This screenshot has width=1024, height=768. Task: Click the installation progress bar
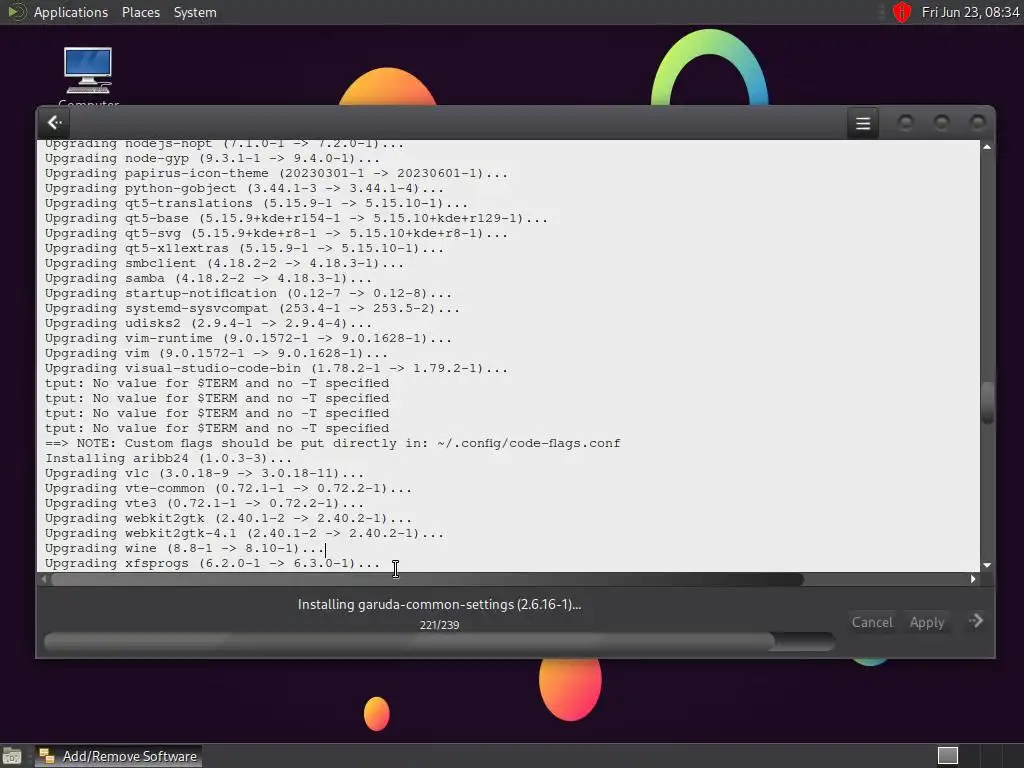click(x=439, y=641)
